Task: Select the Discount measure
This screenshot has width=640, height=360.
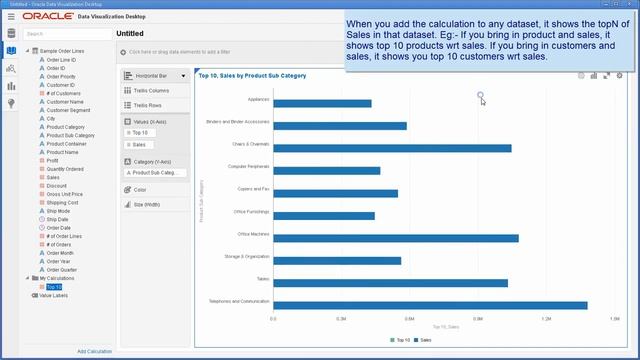Action: [x=56, y=186]
